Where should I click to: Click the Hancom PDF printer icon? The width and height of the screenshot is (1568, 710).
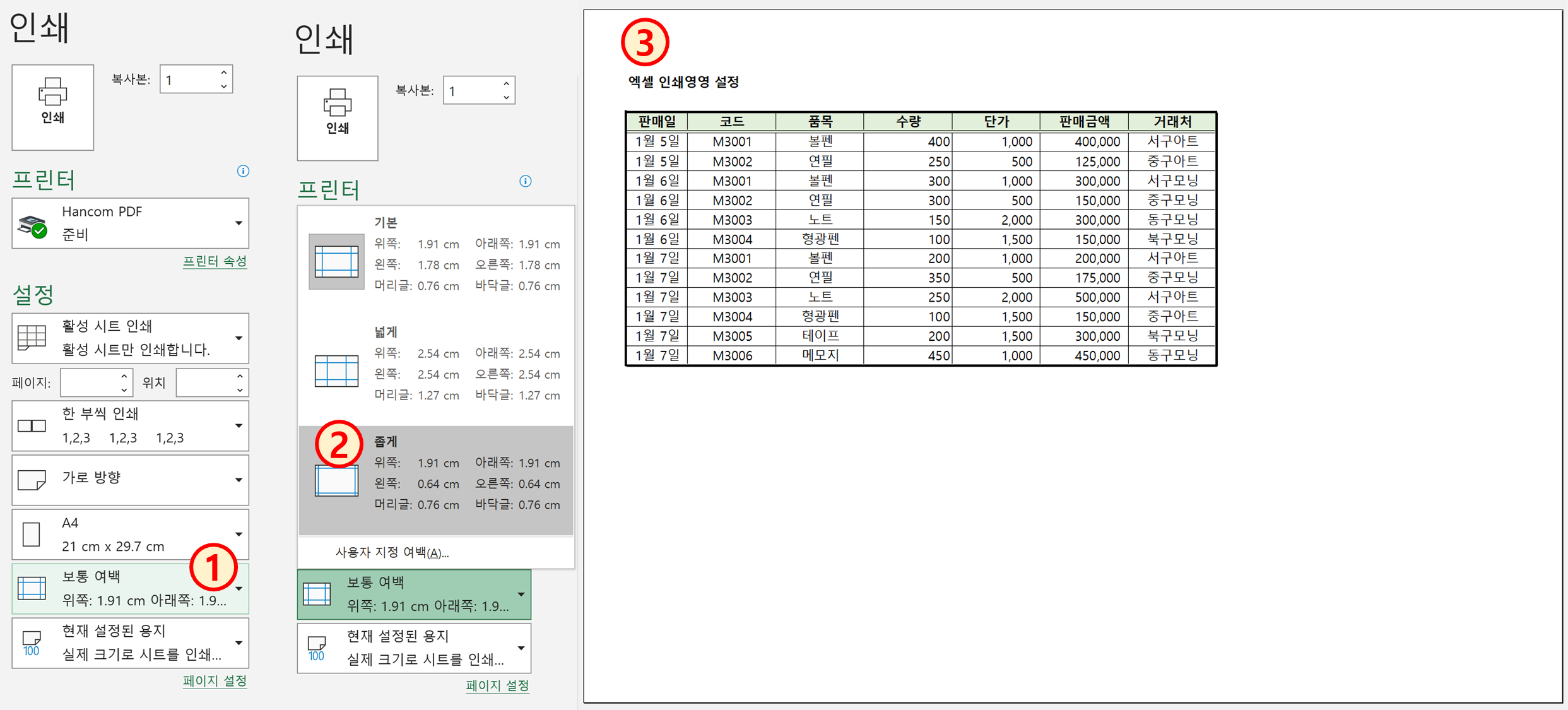pos(32,225)
